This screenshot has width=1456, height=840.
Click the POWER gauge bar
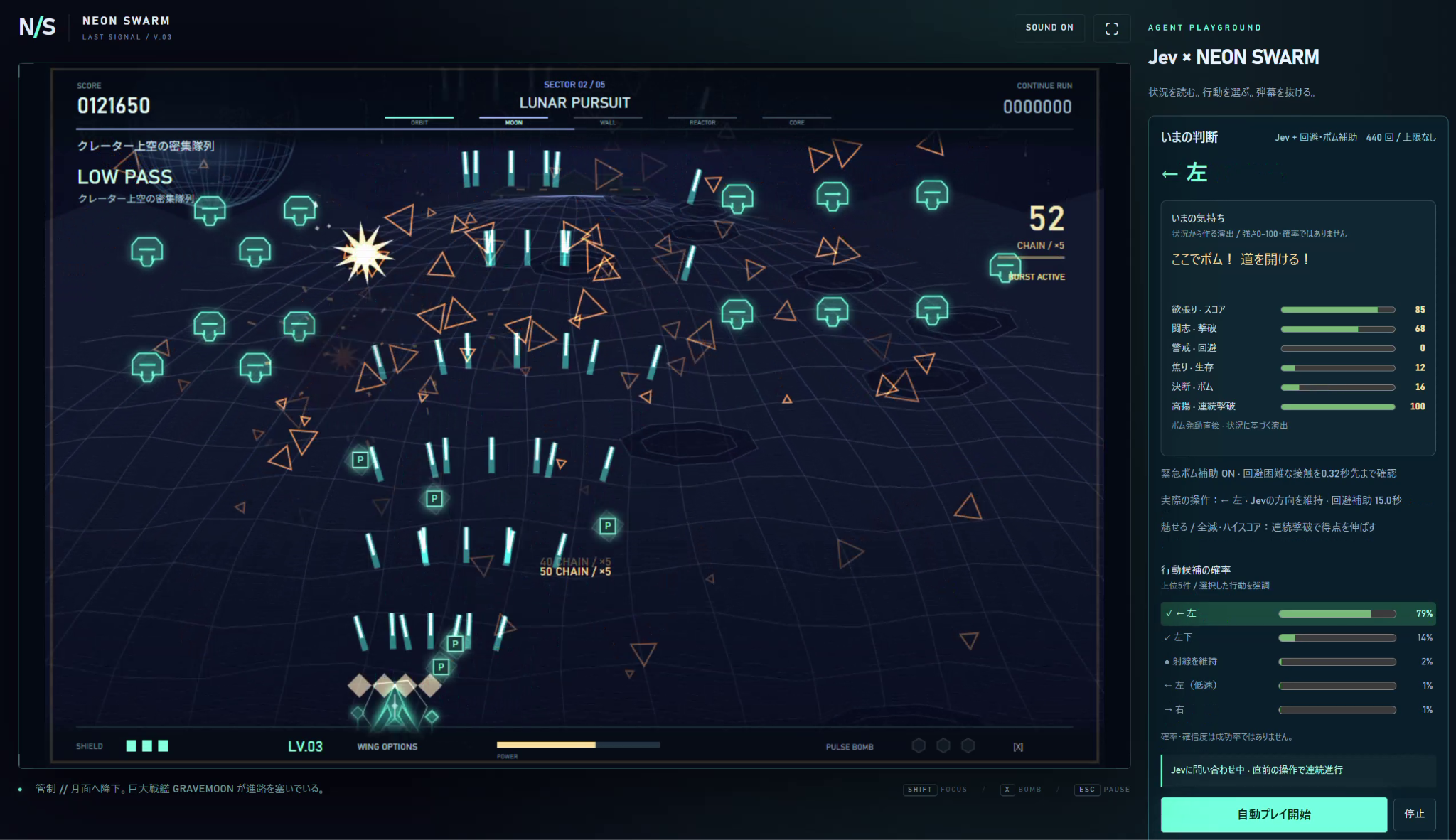578,745
